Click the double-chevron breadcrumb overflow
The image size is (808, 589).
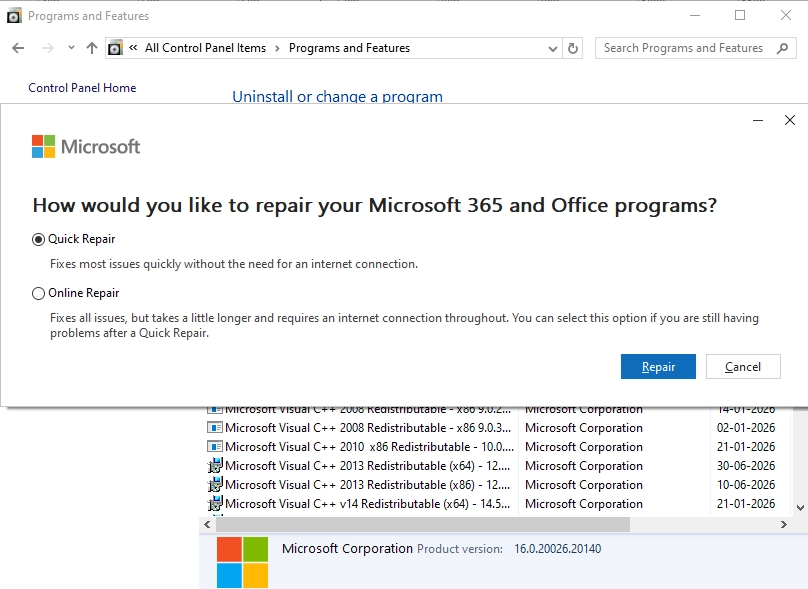133,48
